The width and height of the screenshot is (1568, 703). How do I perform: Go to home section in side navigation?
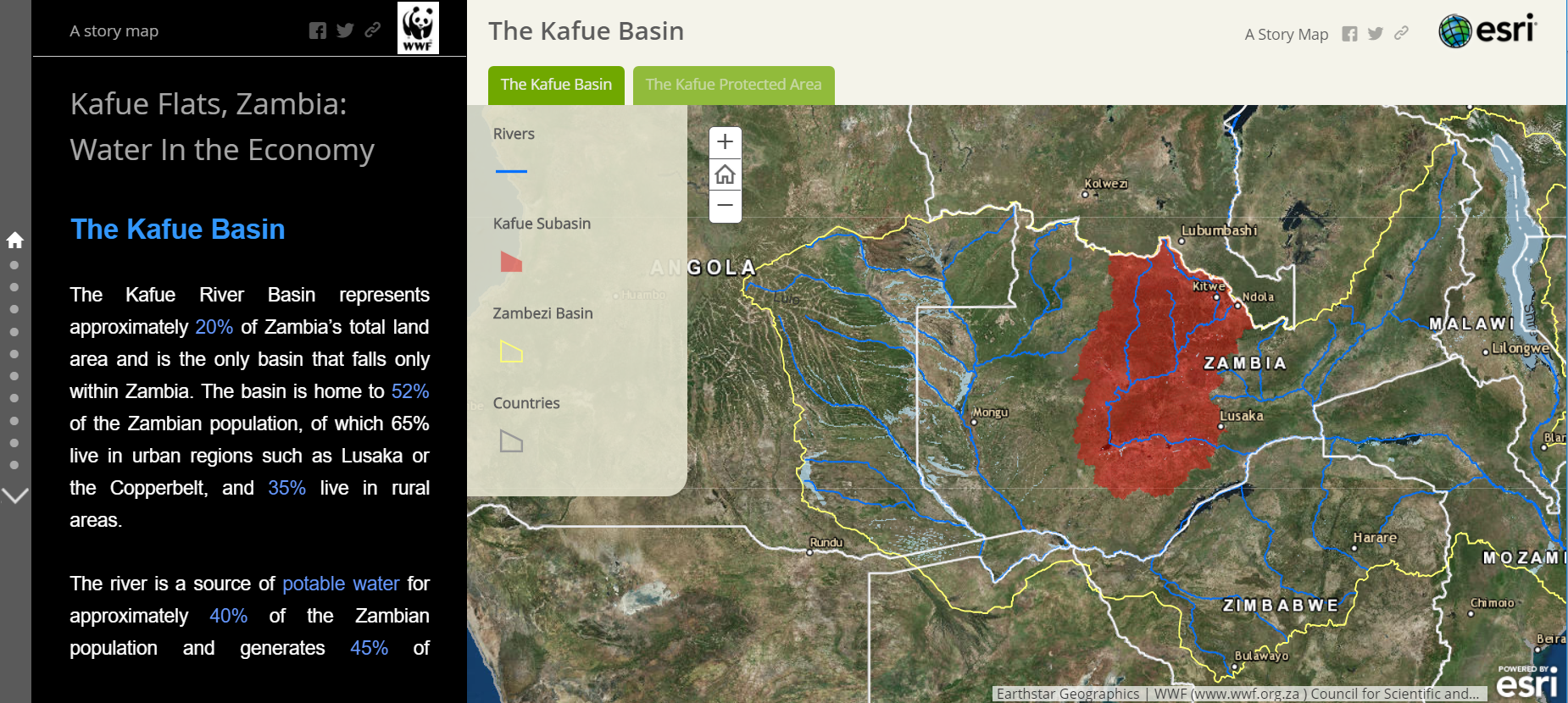(x=15, y=241)
